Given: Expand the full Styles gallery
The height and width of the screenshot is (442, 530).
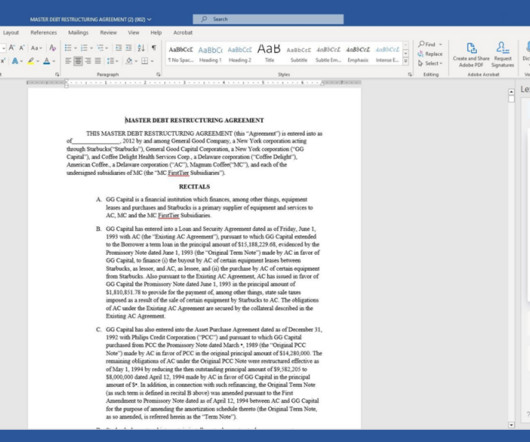Looking at the screenshot, I should (405, 61).
